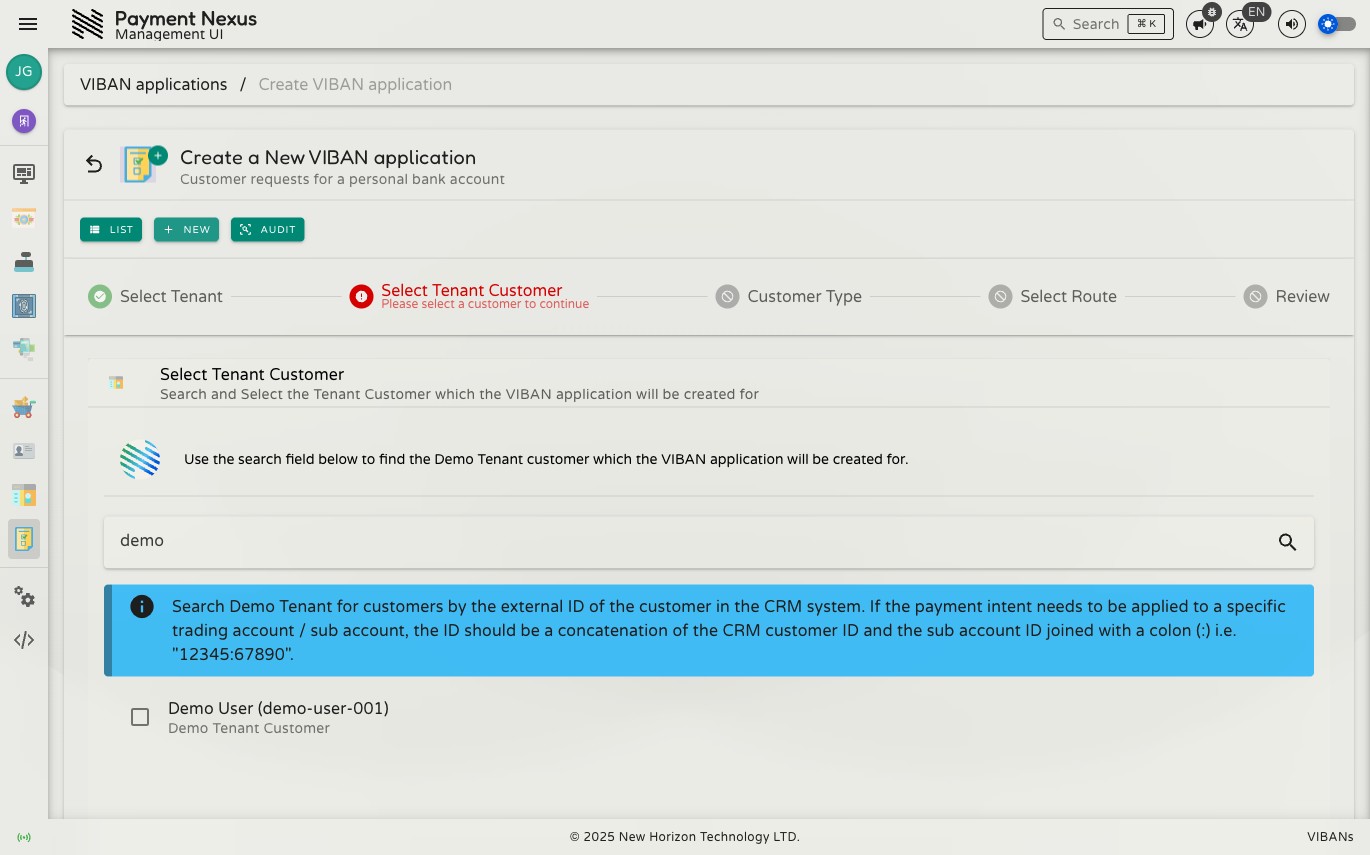1370x855 pixels.
Task: Open the shopping cart sidebar icon
Action: tap(24, 407)
